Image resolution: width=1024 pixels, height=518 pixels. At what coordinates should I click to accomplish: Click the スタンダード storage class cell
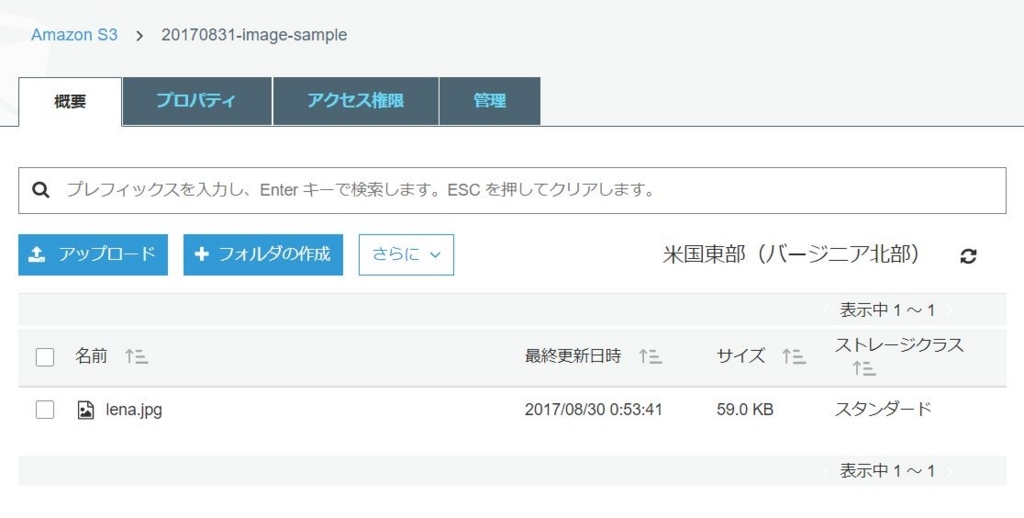pos(883,410)
